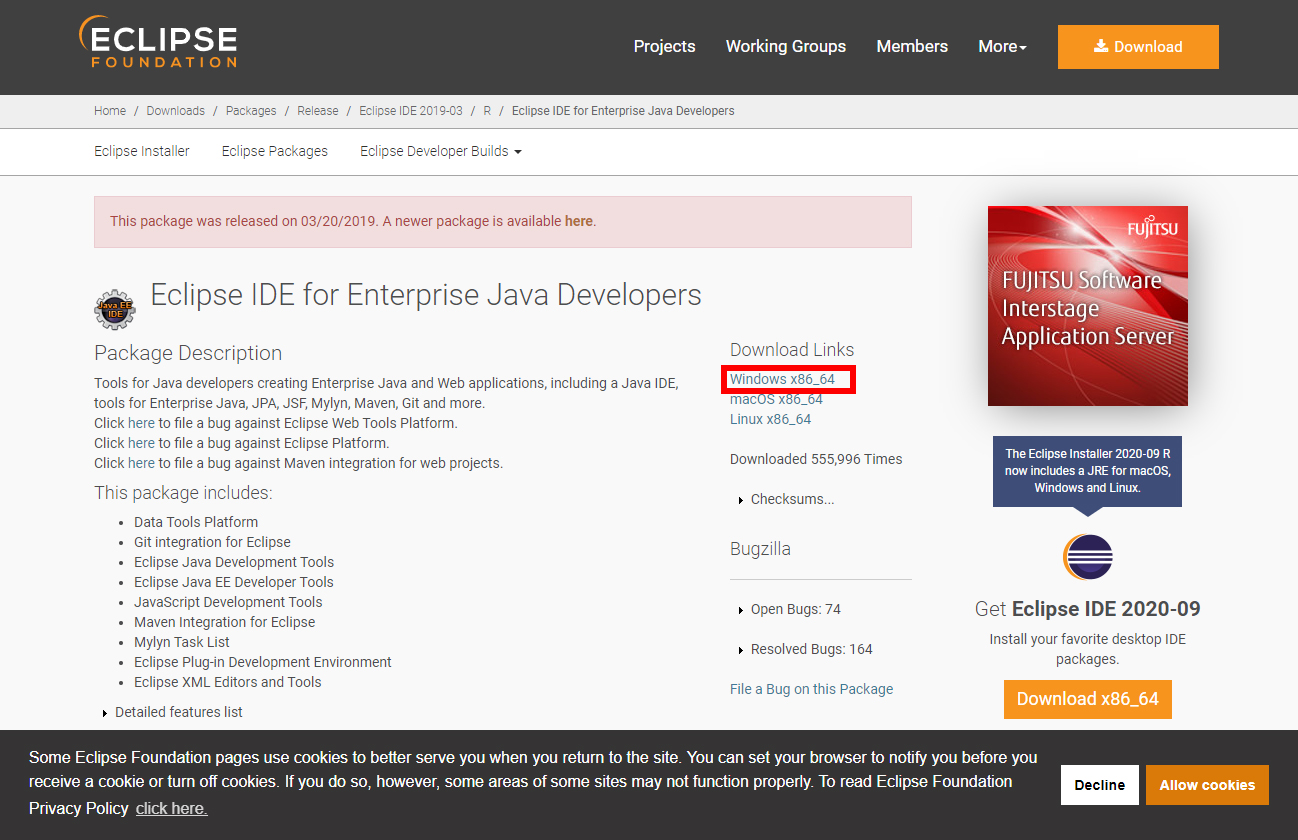This screenshot has height=840, width=1298.
Task: Open the Downloads breadcrumb link
Action: pos(176,111)
